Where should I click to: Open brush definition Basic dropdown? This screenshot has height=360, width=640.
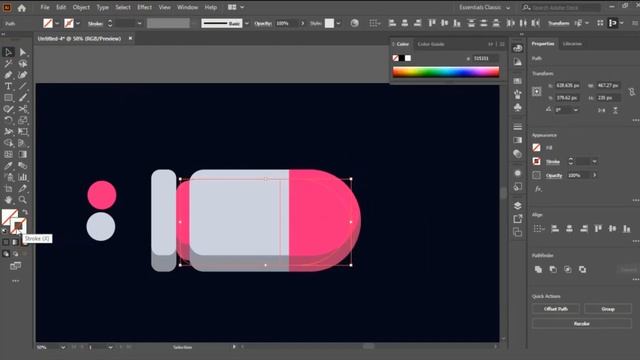[246, 24]
